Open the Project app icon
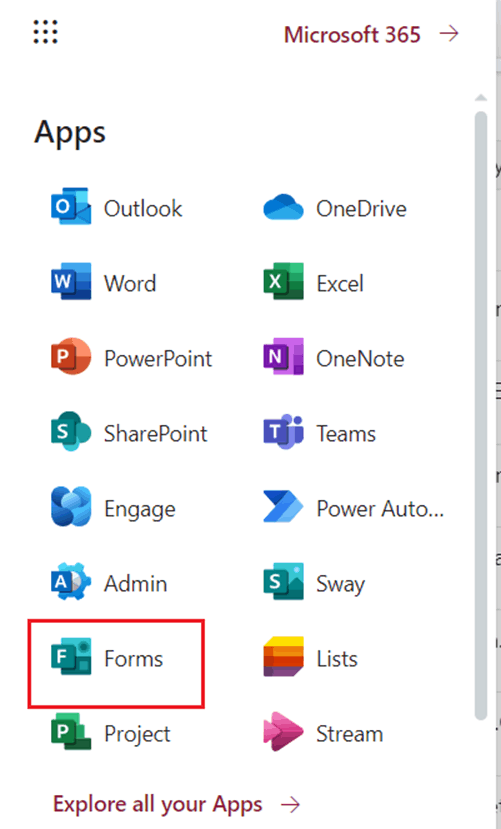The width and height of the screenshot is (501, 829). pyautogui.click(x=71, y=732)
